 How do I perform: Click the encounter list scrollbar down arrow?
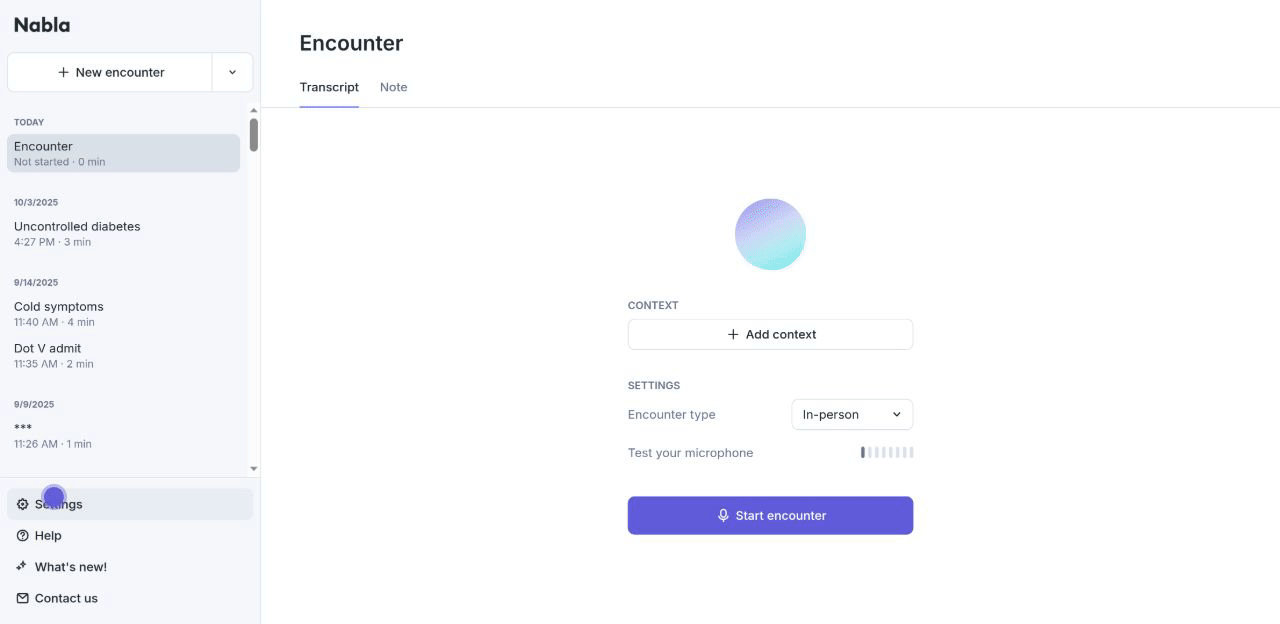(x=254, y=468)
